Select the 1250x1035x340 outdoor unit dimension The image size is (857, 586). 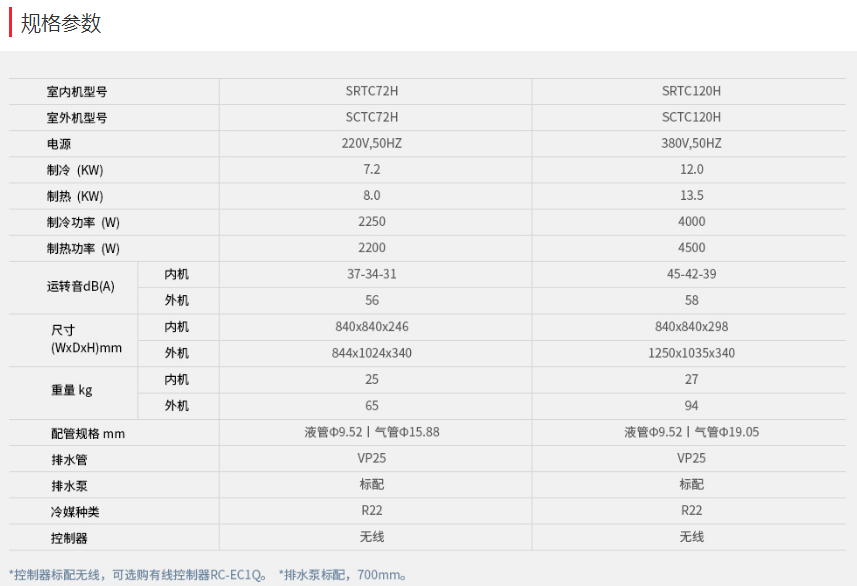coord(691,353)
